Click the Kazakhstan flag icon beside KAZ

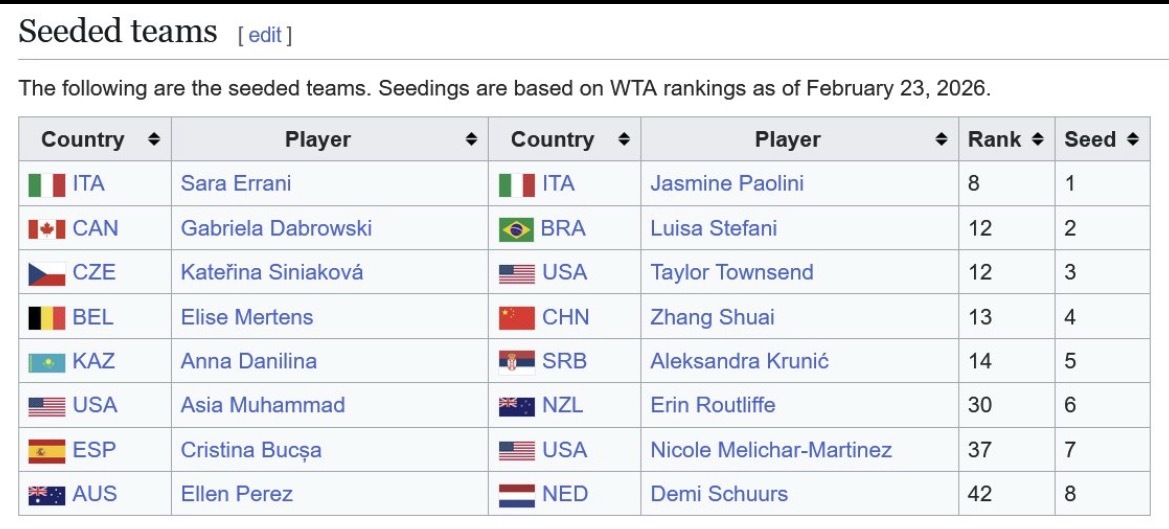[x=47, y=362]
